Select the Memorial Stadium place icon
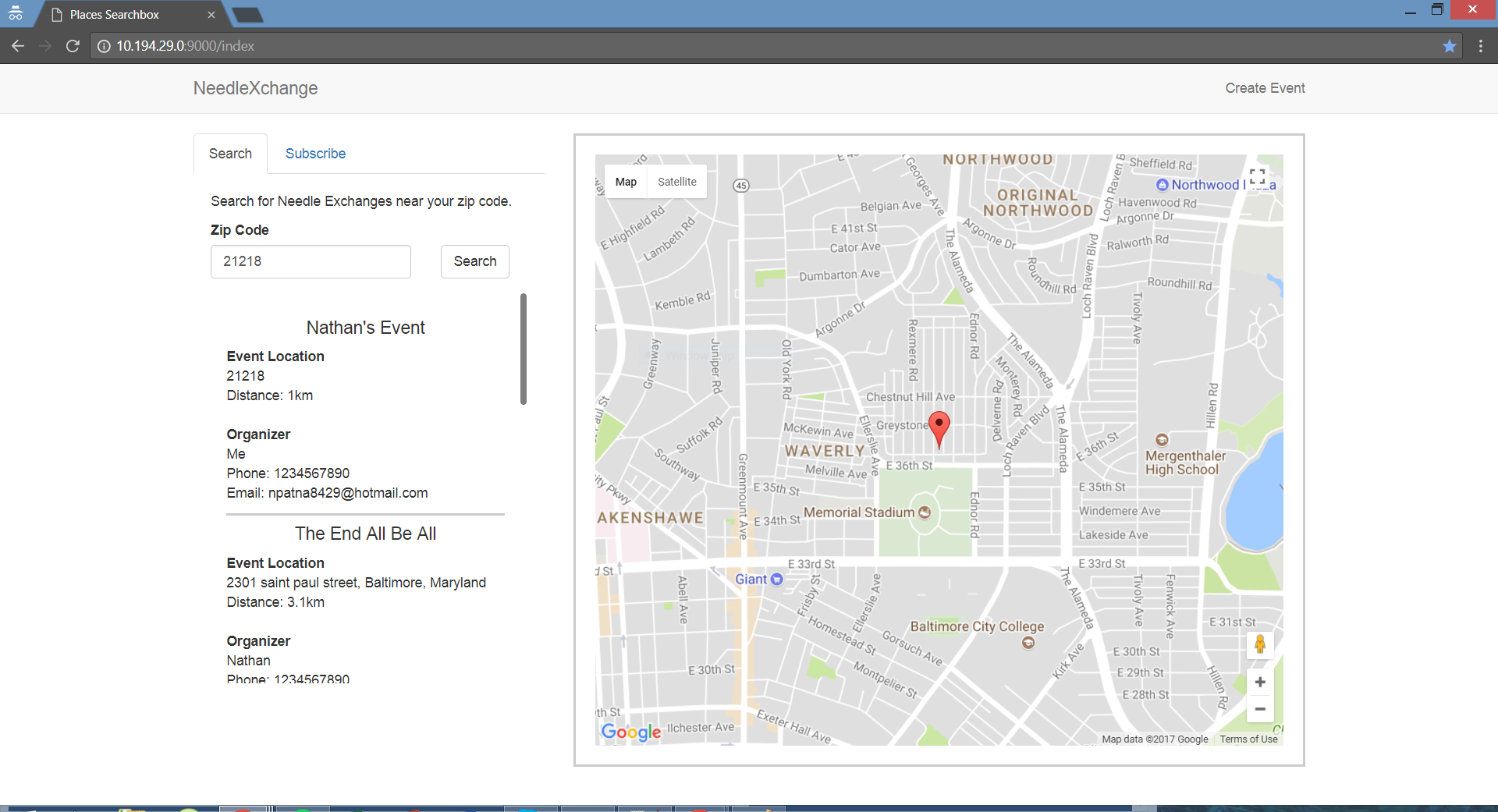Image resolution: width=1498 pixels, height=812 pixels. (925, 512)
